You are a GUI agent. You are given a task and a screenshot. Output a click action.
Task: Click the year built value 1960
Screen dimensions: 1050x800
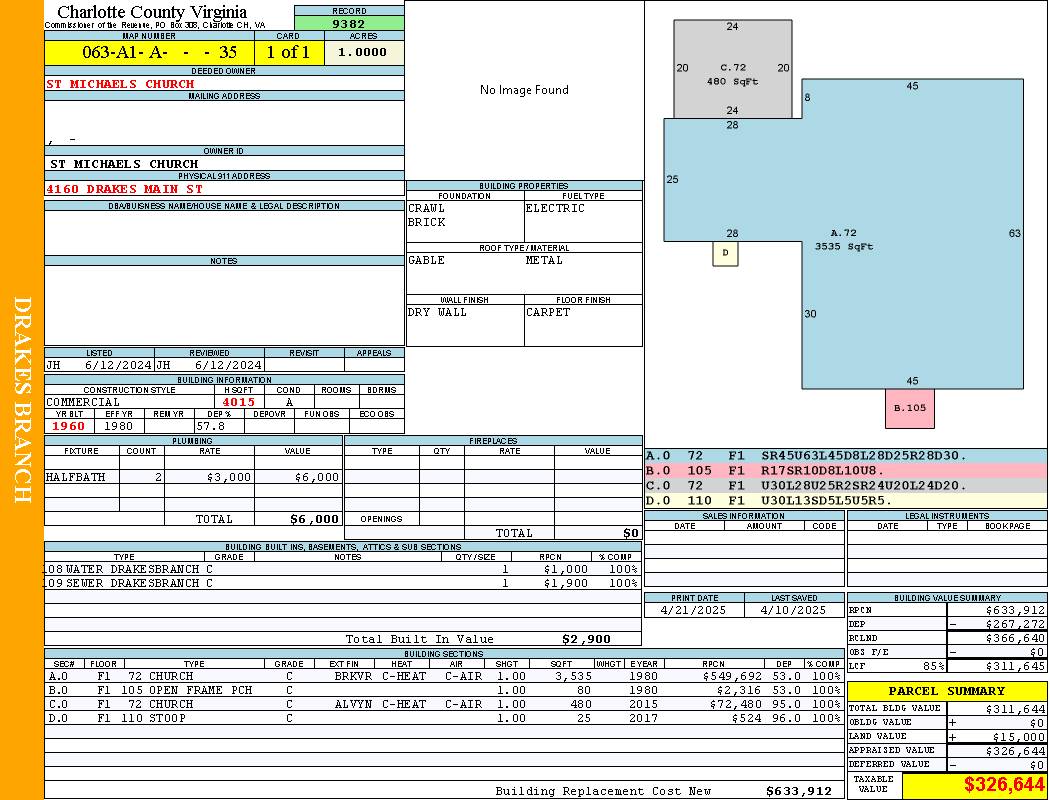point(68,426)
